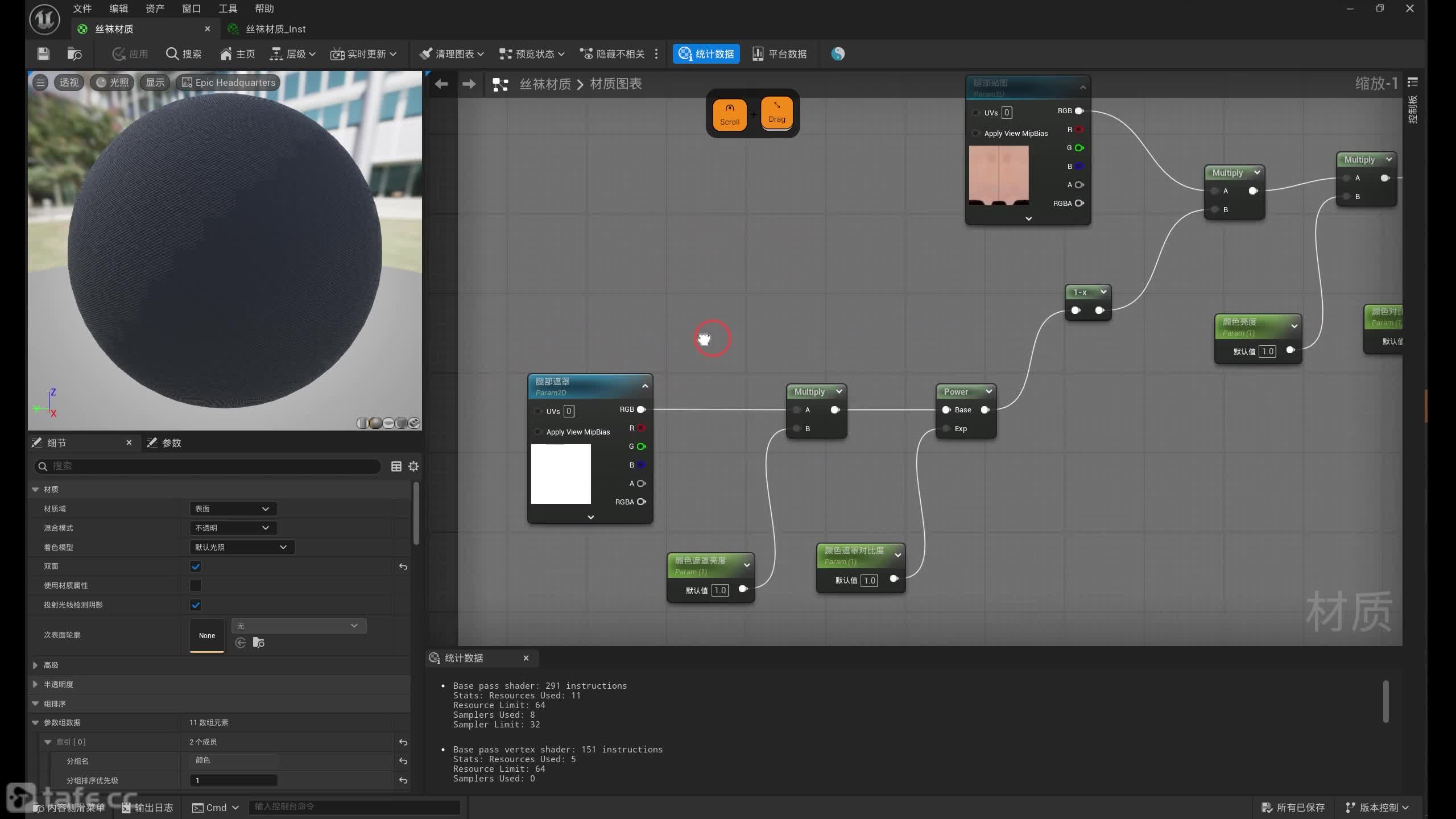The width and height of the screenshot is (1456, 819).
Task: Open viewport hamburger options menu
Action: point(40,82)
